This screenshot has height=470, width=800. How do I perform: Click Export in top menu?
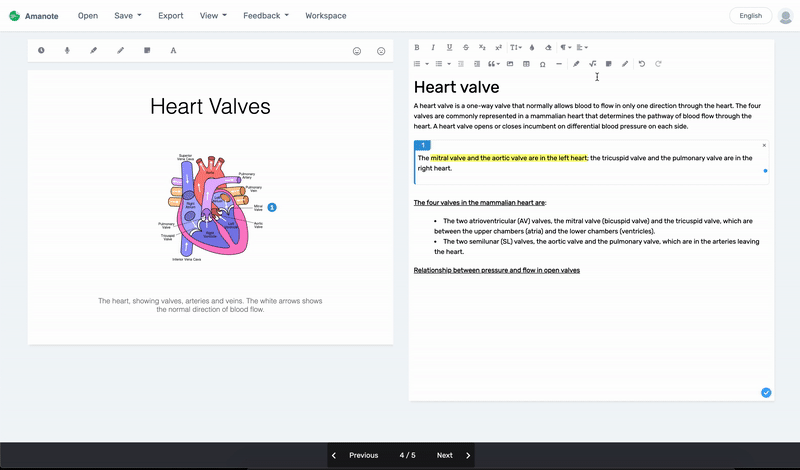pyautogui.click(x=171, y=16)
